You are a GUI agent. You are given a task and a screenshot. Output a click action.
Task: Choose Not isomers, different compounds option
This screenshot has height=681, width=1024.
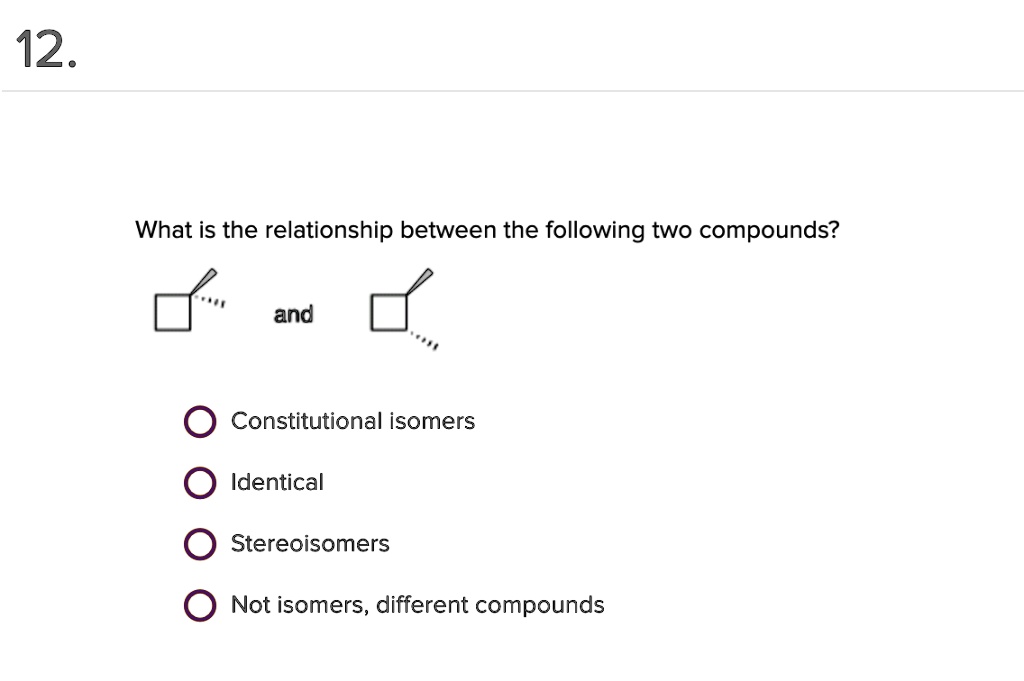(200, 605)
